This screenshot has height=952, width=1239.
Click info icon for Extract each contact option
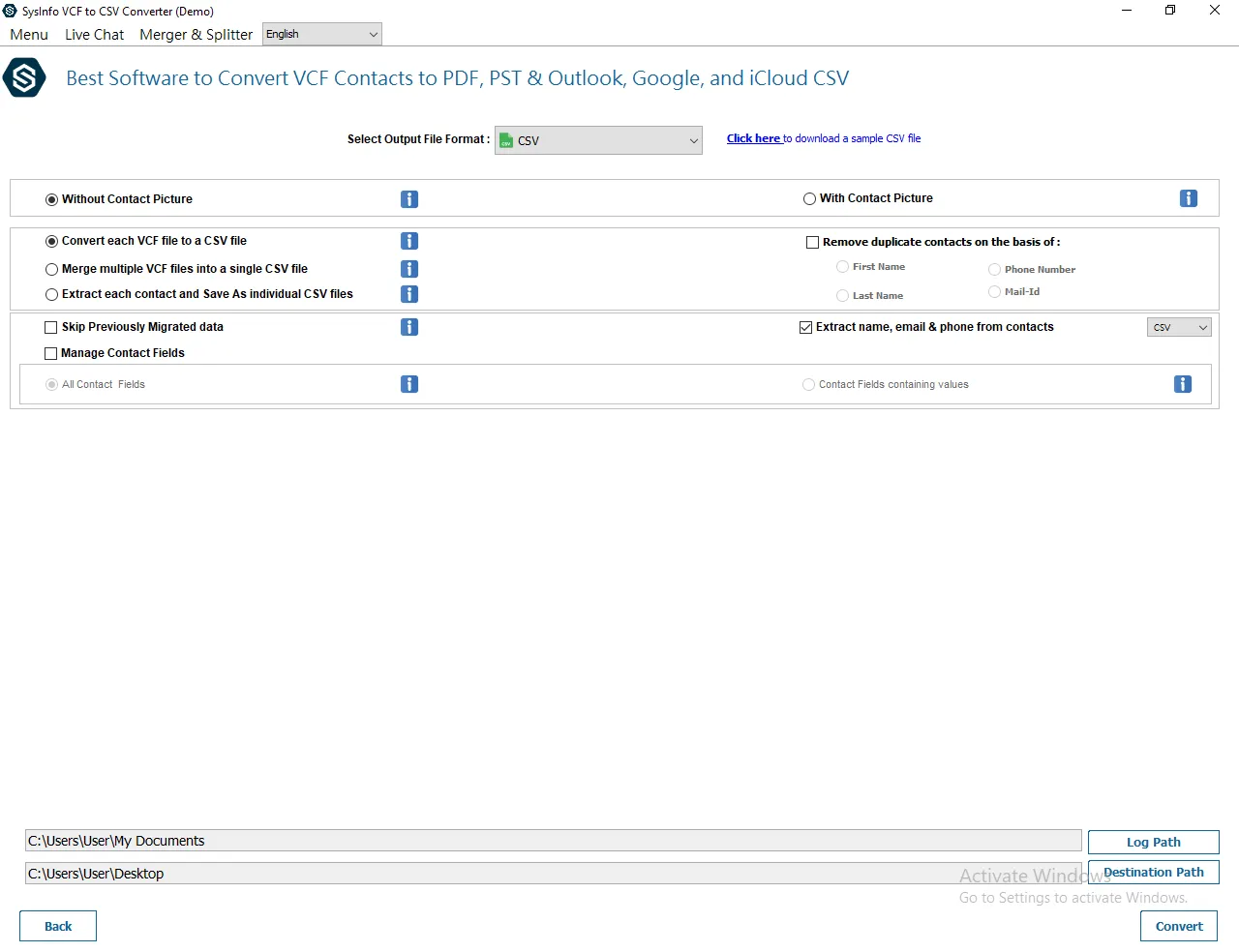pyautogui.click(x=409, y=294)
